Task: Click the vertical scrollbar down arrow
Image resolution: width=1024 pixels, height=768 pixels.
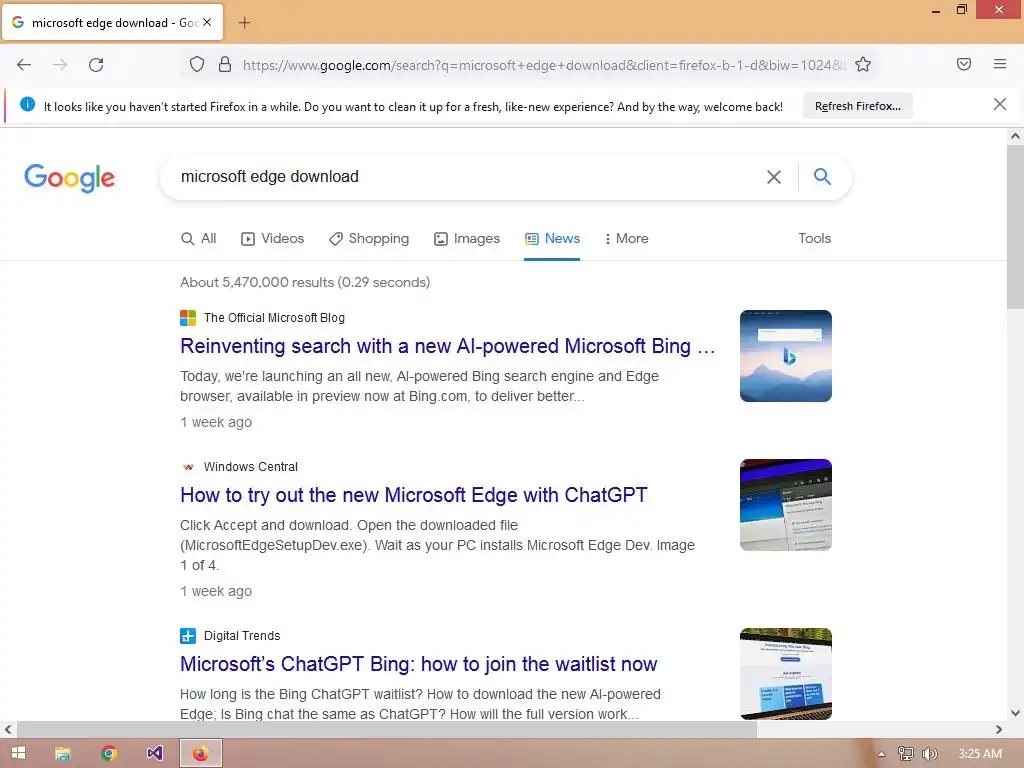Action: coord(1015,713)
